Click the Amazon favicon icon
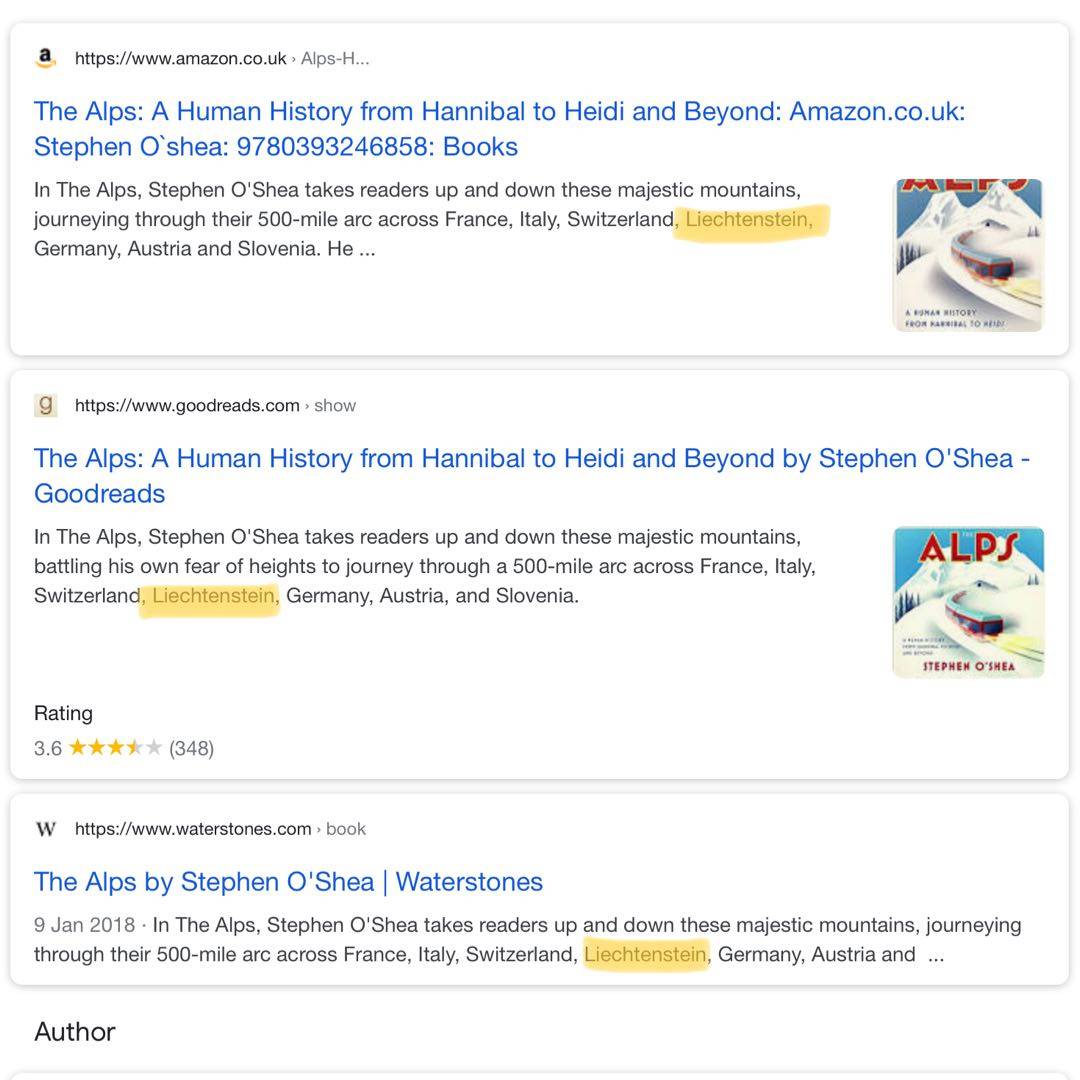1080x1080 pixels. [x=45, y=58]
